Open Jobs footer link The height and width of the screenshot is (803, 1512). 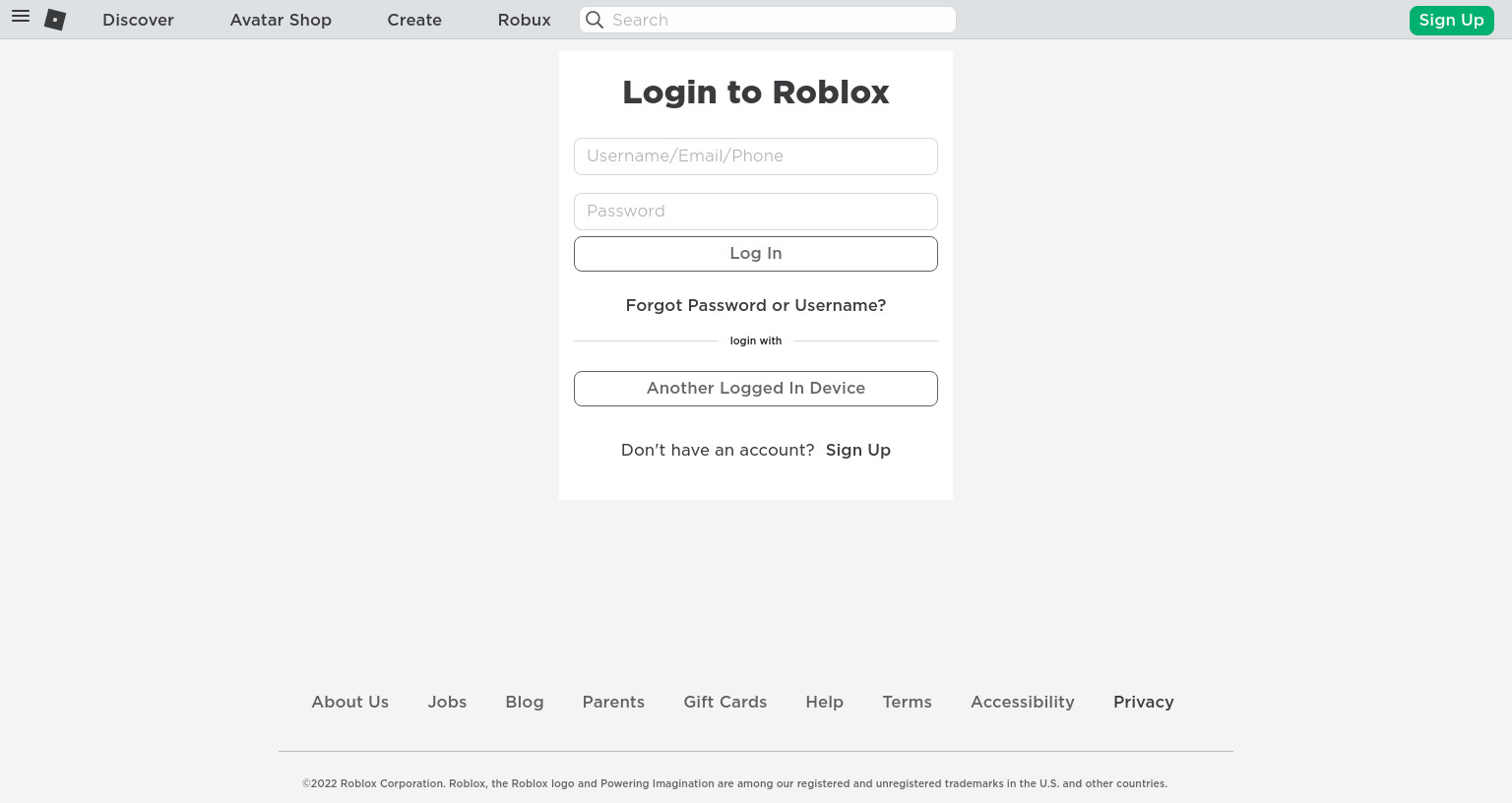pyautogui.click(x=447, y=702)
